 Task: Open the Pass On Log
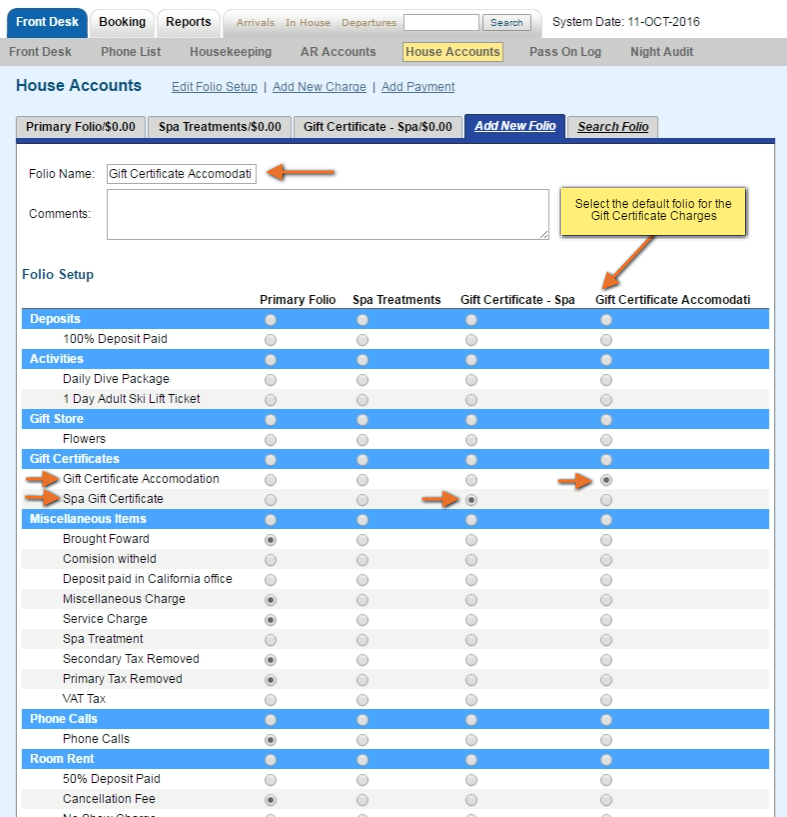click(x=565, y=52)
